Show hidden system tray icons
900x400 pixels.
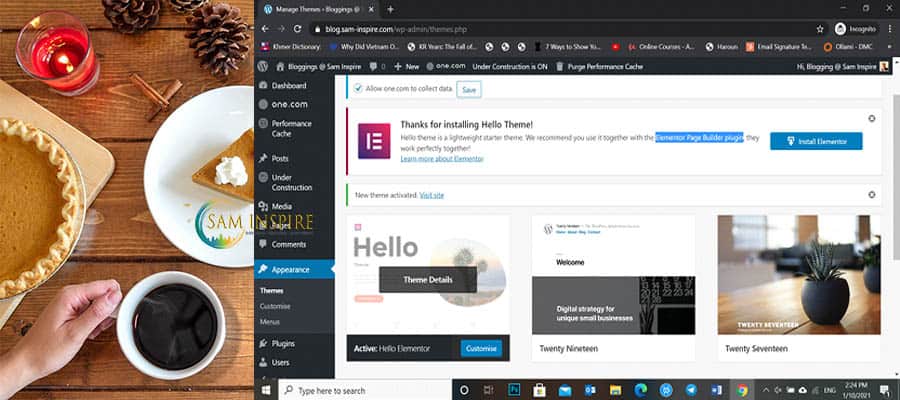[766, 390]
